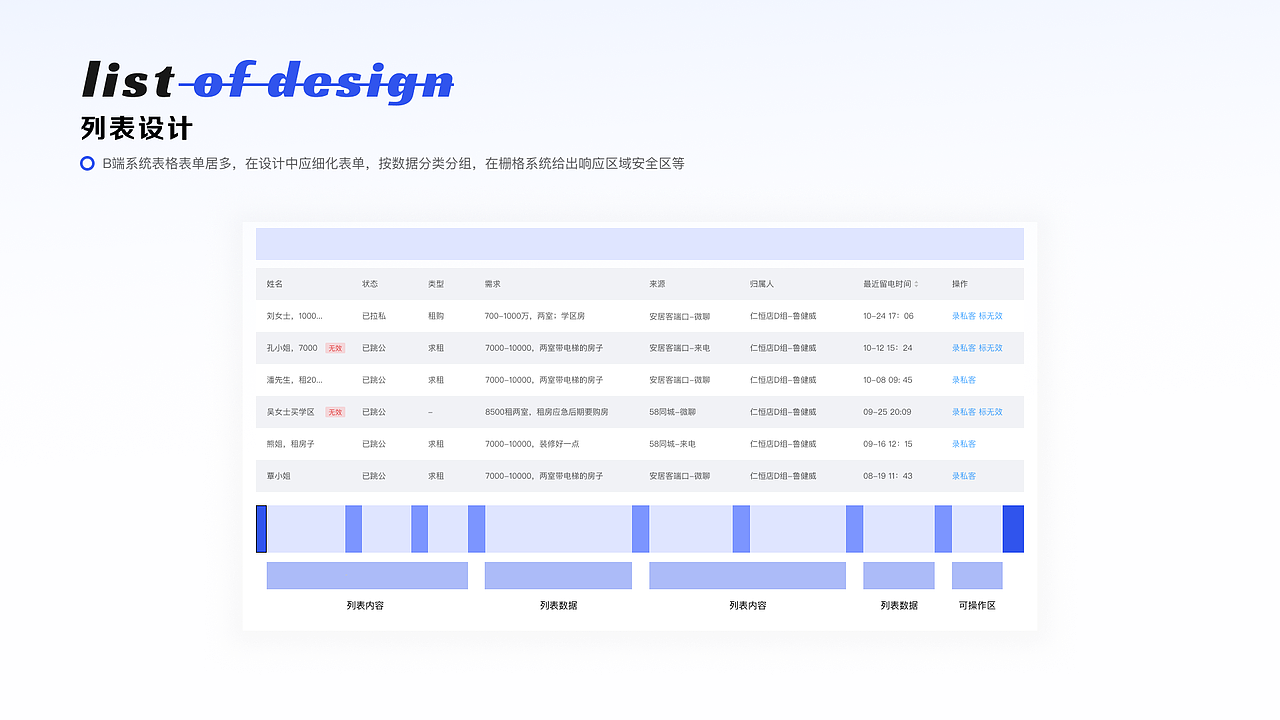Screen dimensions: 1280x720
Task: Click 标无效 in the 吴女士买学区 row
Action: (990, 412)
